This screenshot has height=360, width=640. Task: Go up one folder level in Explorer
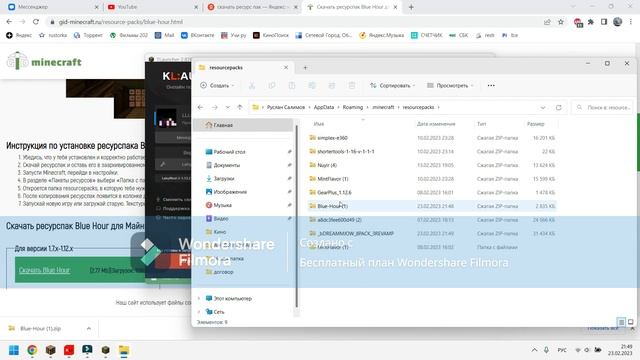point(240,107)
